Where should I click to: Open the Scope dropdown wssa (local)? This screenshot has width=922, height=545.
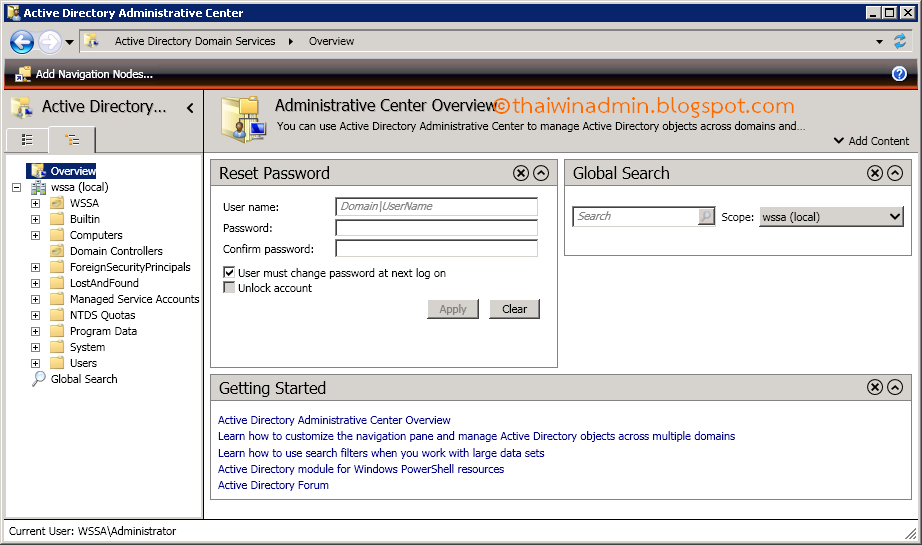[831, 217]
